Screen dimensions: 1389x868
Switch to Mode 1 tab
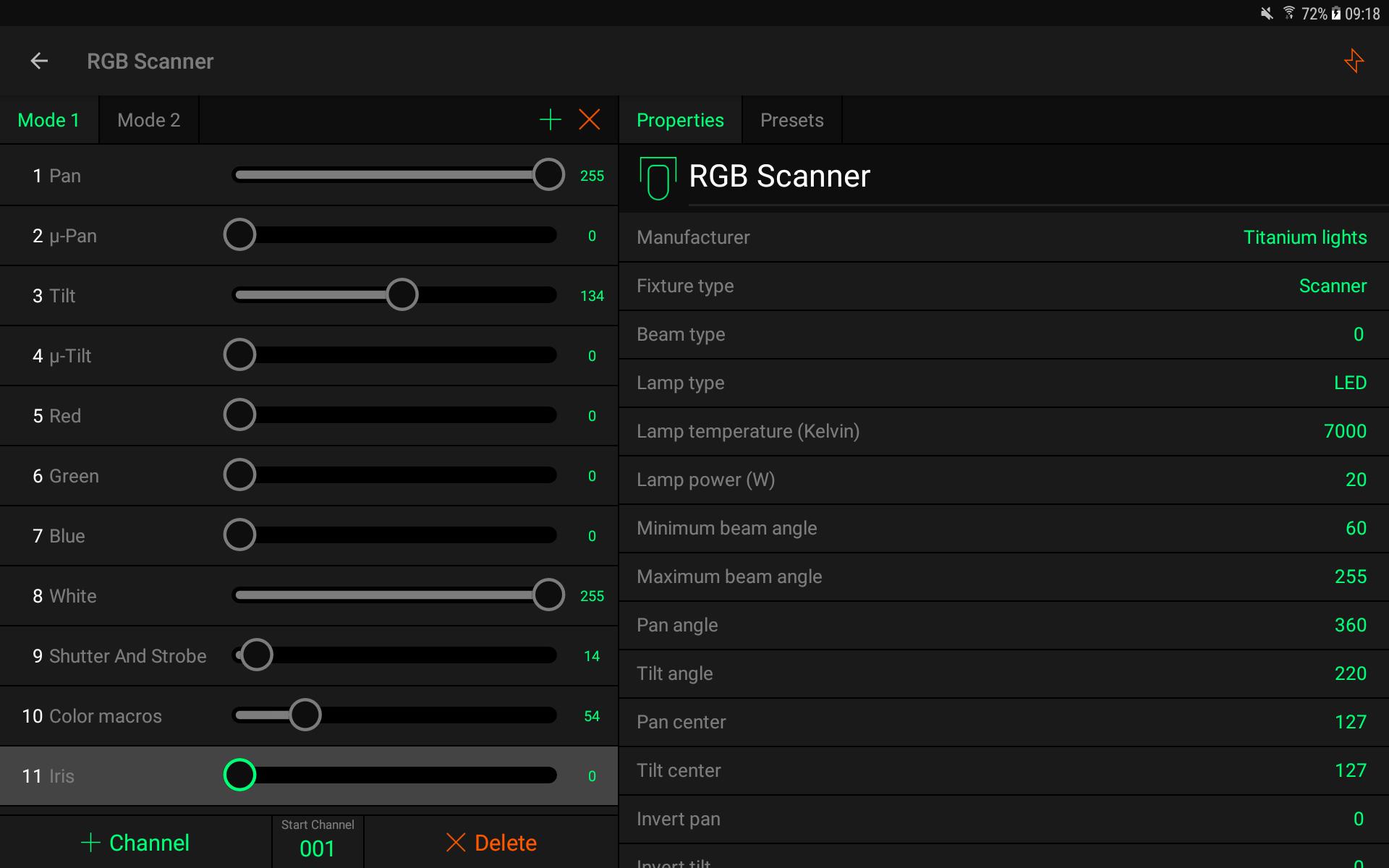(49, 120)
